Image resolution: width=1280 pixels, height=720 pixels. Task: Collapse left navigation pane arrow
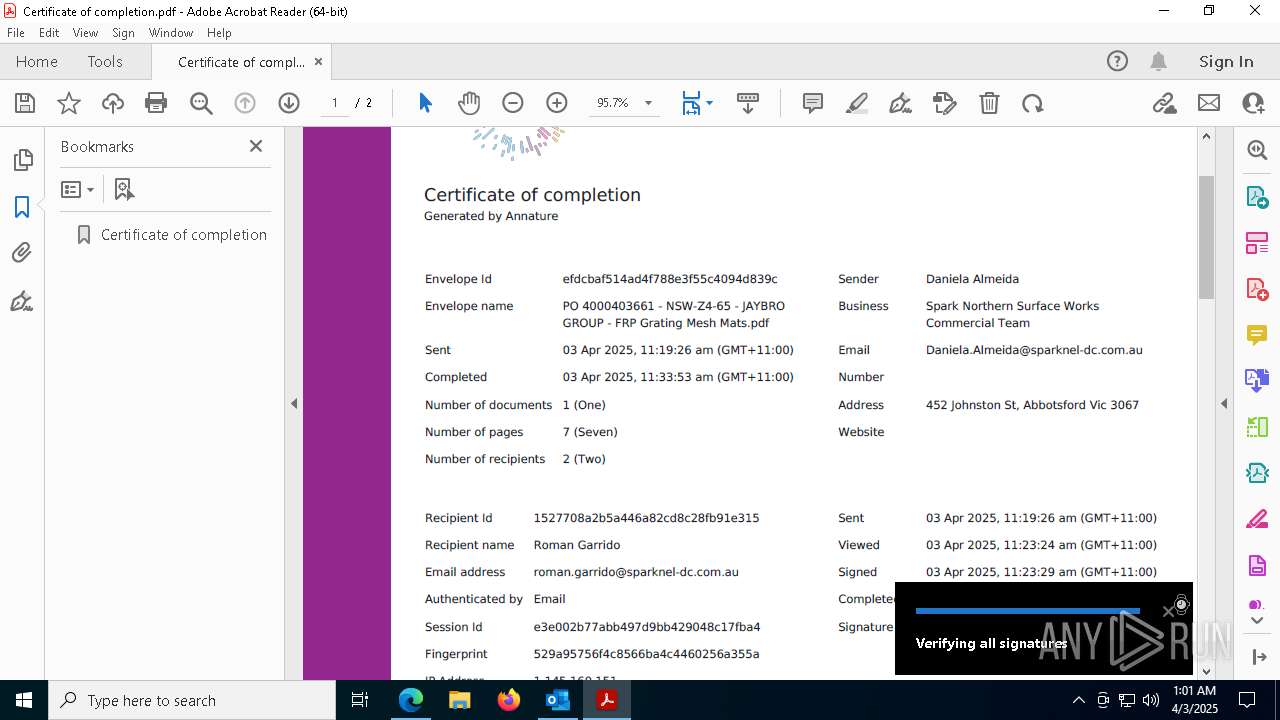[294, 404]
